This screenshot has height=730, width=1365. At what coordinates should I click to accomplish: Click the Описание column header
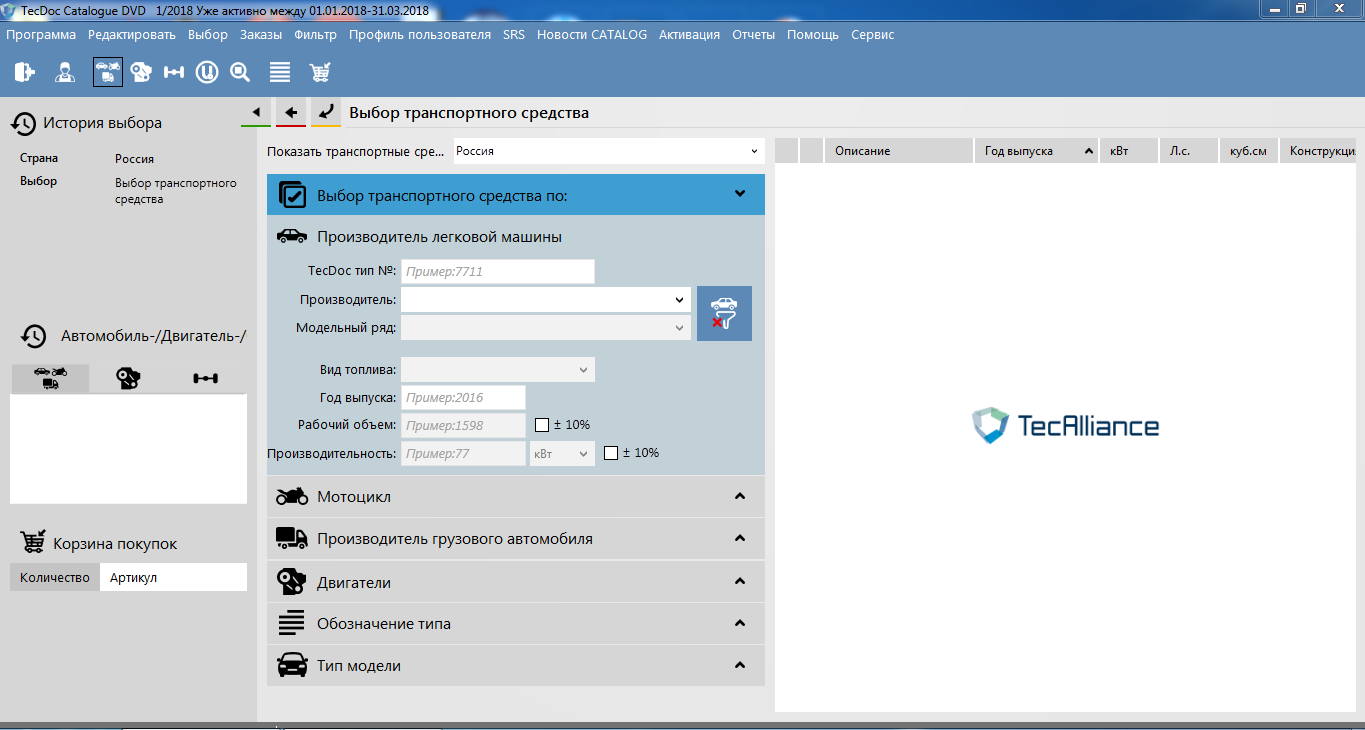click(899, 151)
